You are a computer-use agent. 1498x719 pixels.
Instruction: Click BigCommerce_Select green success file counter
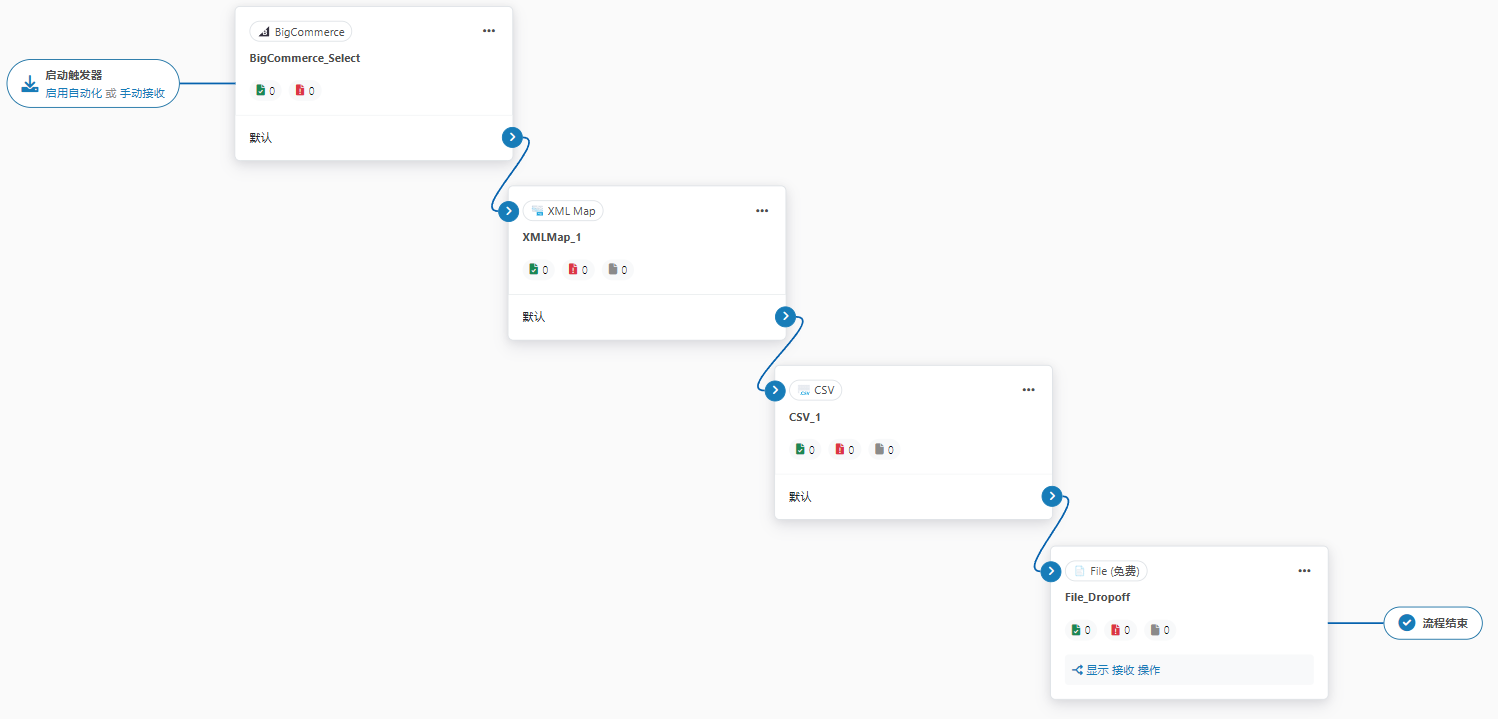click(x=265, y=91)
